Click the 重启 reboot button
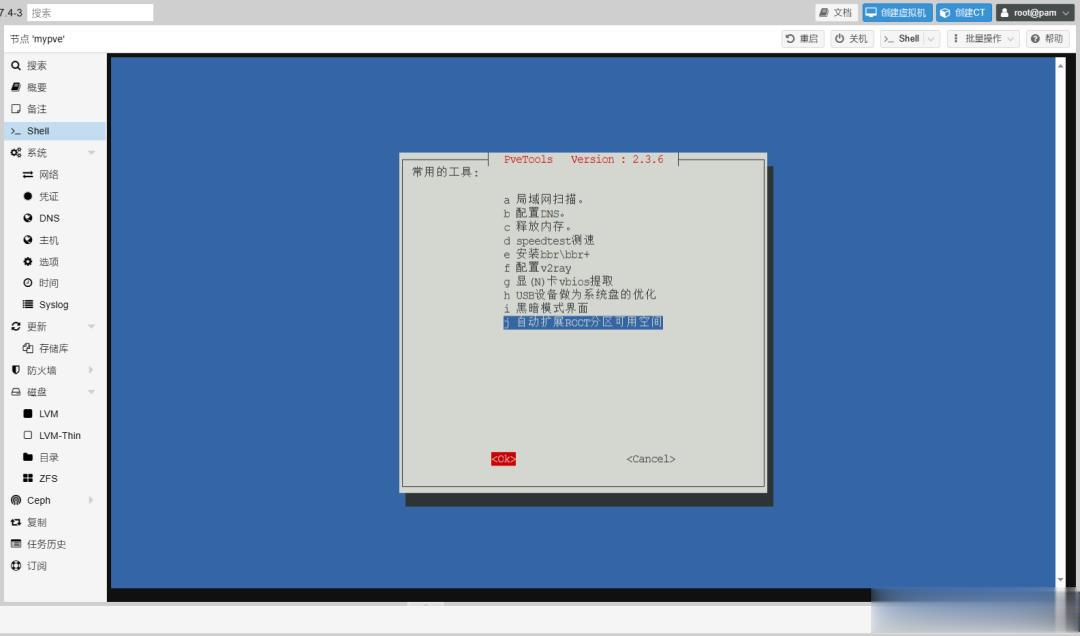The image size is (1080, 636). (x=802, y=39)
